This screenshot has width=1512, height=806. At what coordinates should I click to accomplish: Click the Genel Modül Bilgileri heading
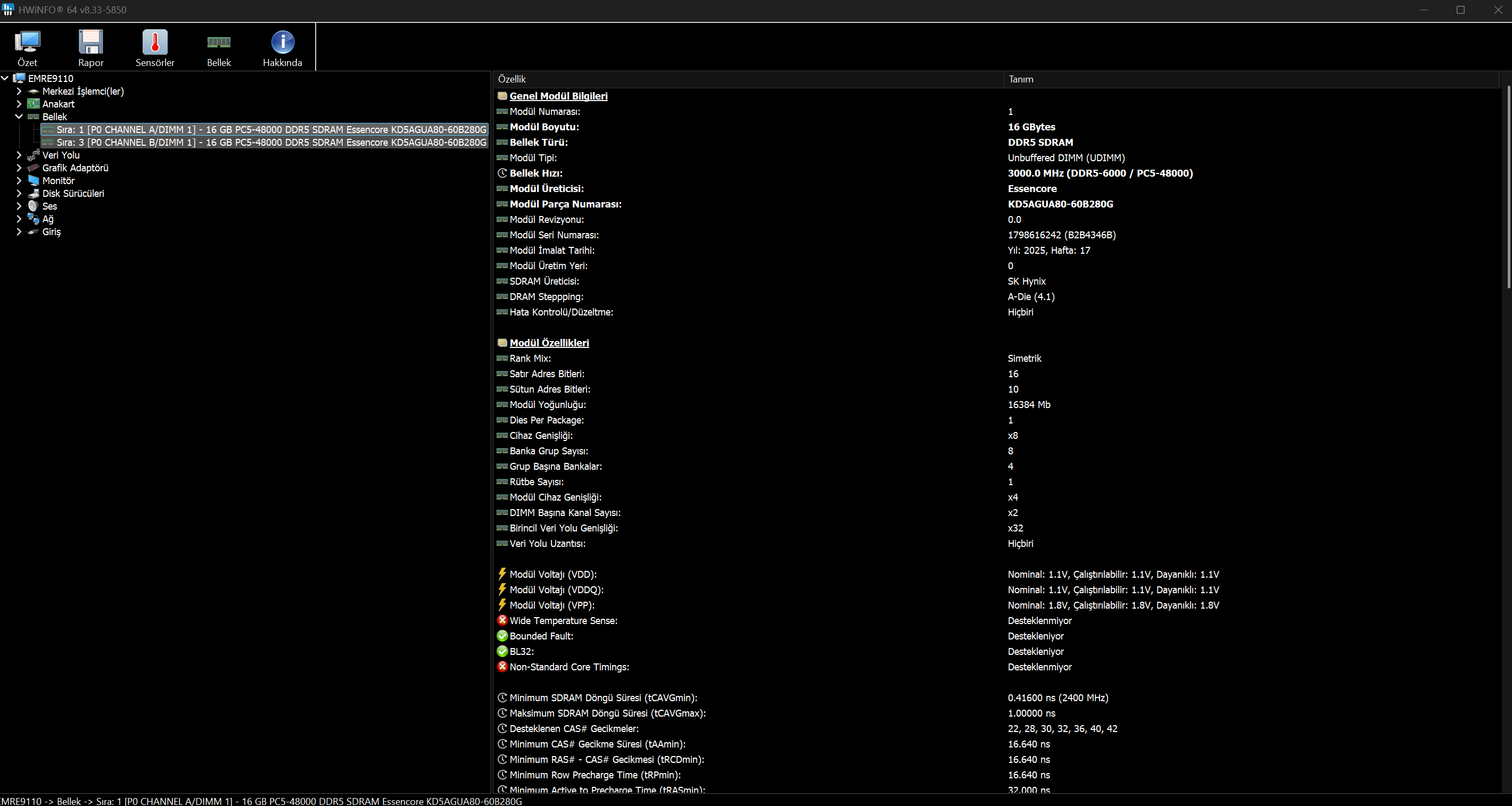pos(558,96)
